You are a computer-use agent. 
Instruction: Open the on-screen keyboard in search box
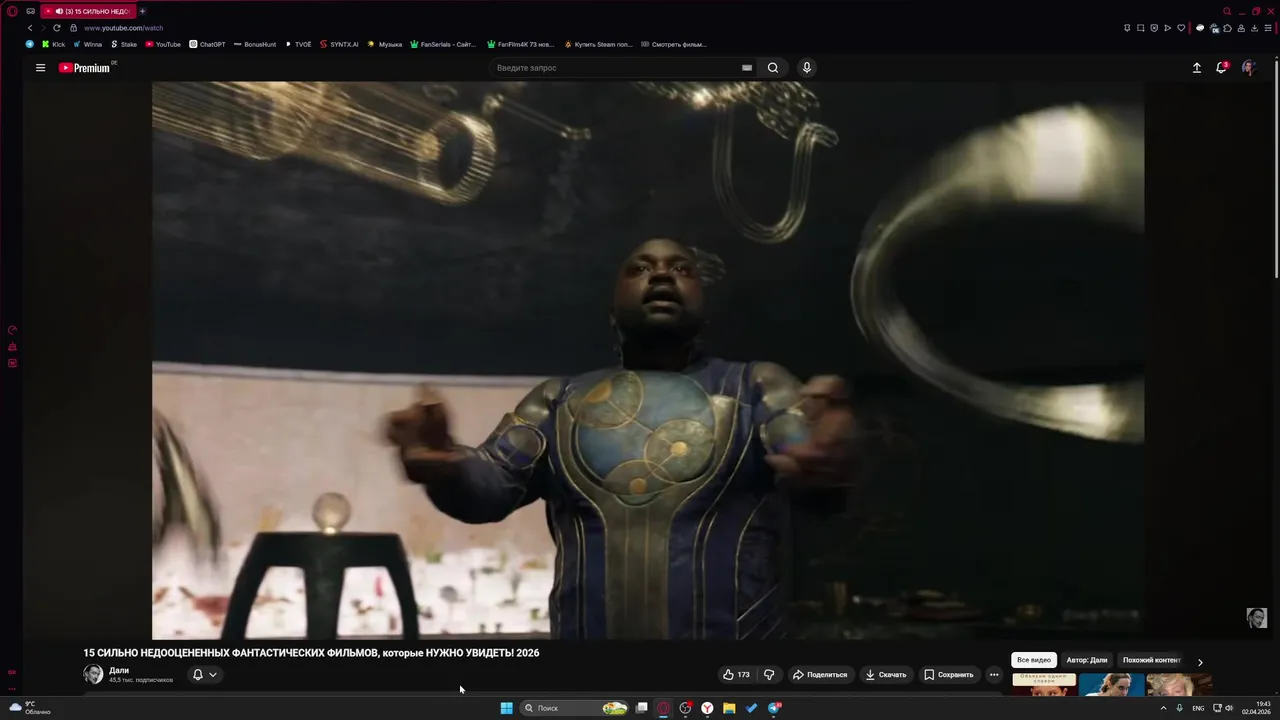pyautogui.click(x=746, y=68)
